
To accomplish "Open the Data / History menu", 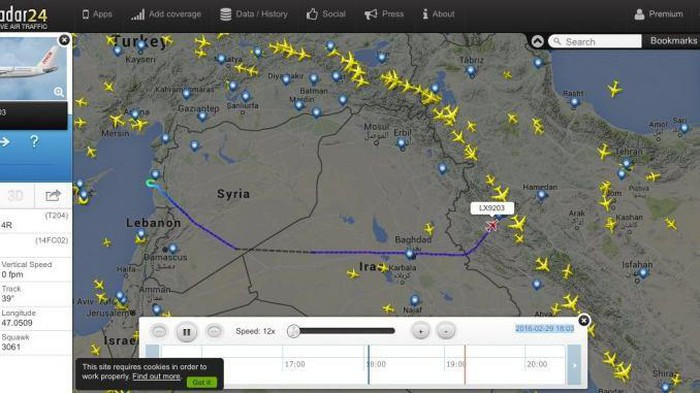I will 254,14.
